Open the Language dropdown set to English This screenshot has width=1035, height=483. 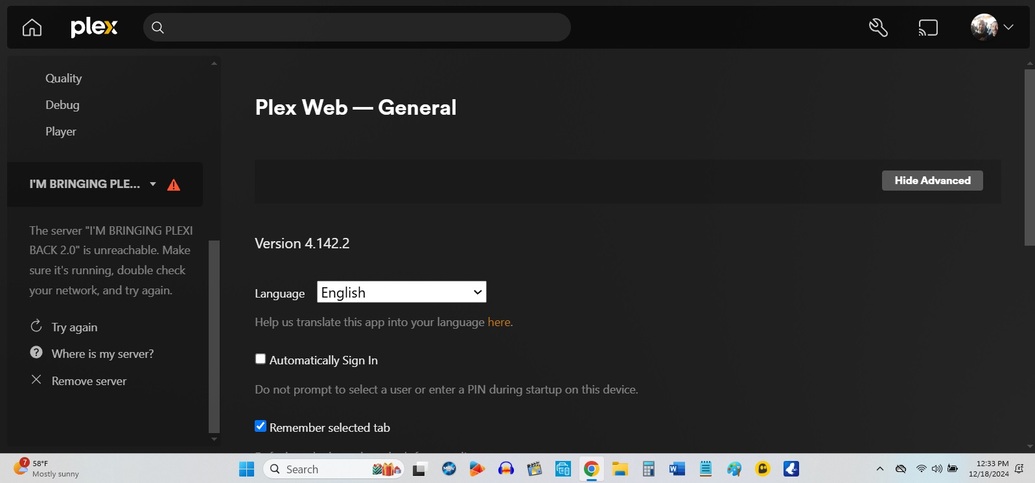(401, 292)
